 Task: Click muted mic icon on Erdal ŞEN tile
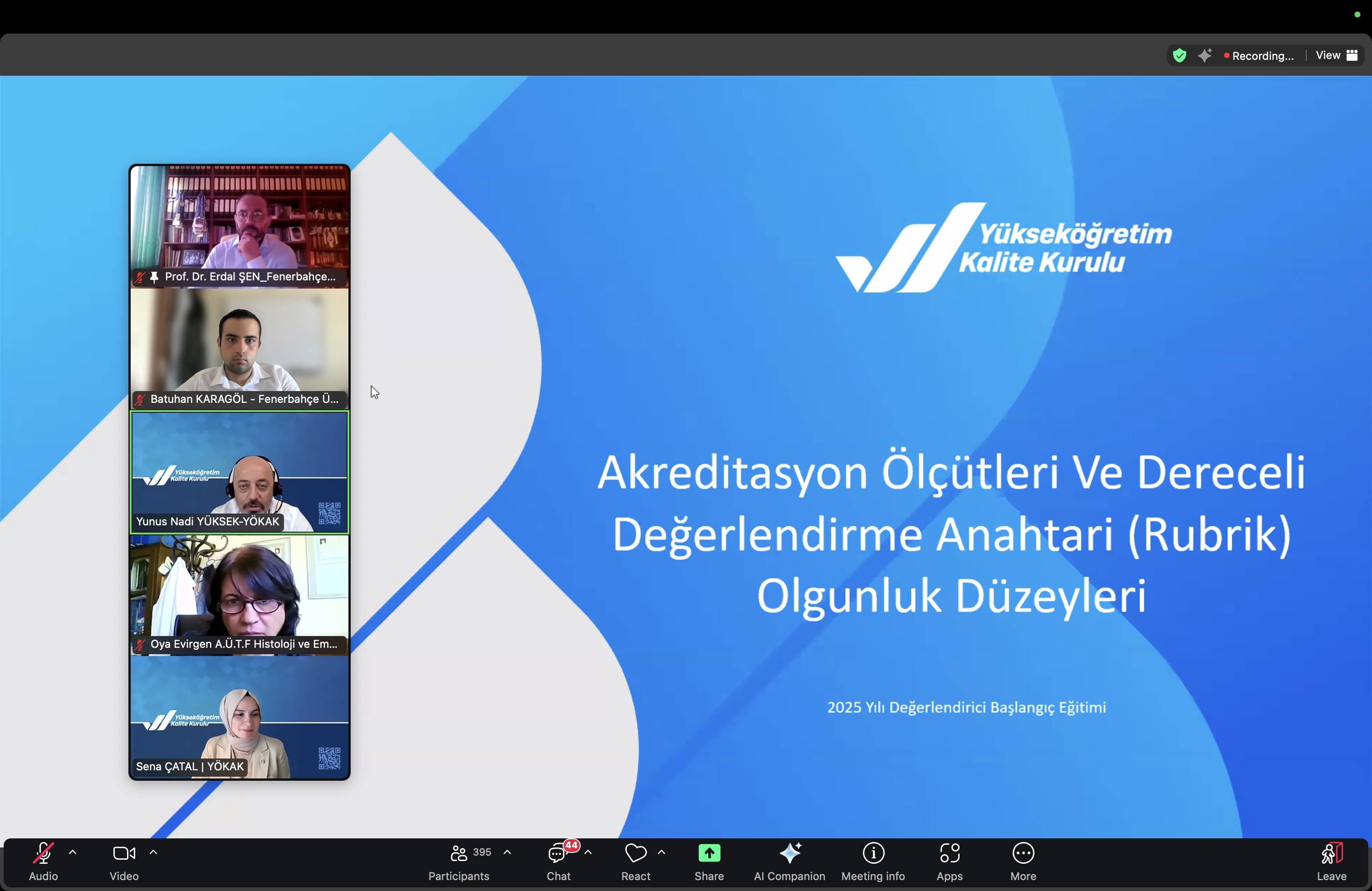140,277
